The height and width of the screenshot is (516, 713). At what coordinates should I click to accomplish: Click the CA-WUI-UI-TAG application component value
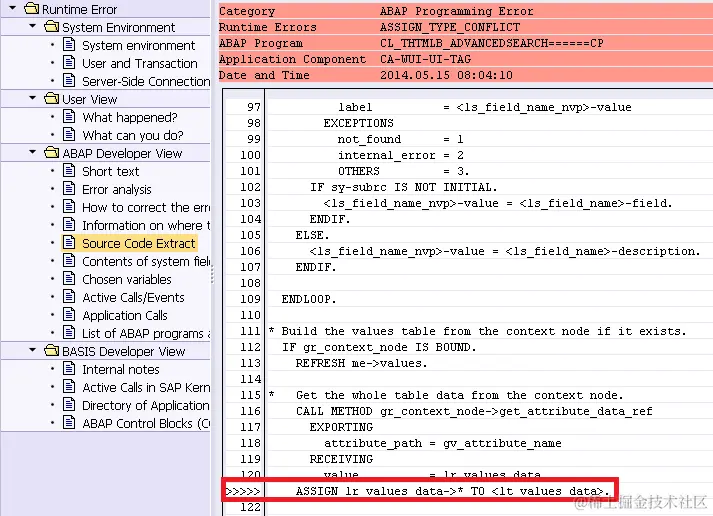pyautogui.click(x=425, y=59)
